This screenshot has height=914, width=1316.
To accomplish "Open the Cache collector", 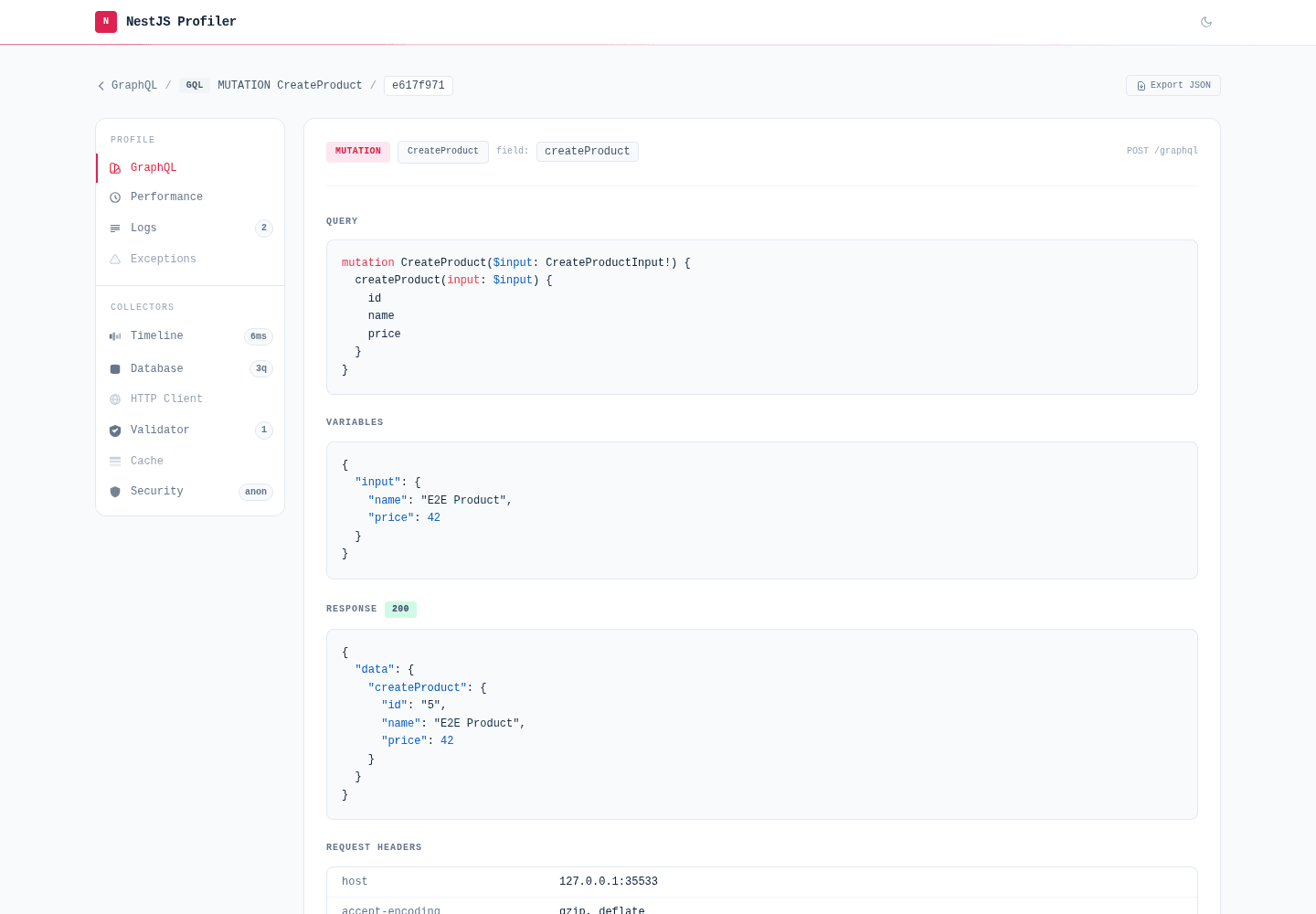I will point(190,462).
